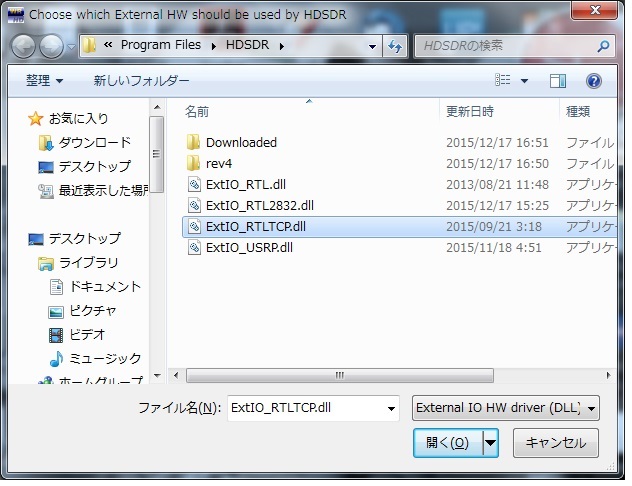Open ダウンロード in favorites sidebar
The image size is (632, 486).
pyautogui.click(x=95, y=142)
